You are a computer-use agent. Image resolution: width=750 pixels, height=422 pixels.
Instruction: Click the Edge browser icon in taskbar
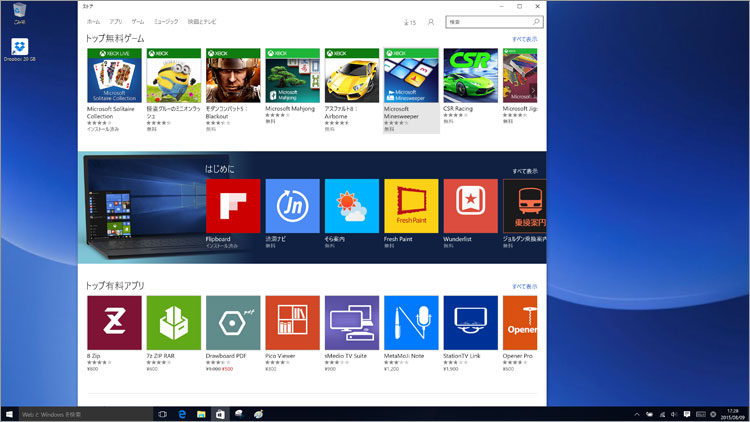pyautogui.click(x=182, y=413)
